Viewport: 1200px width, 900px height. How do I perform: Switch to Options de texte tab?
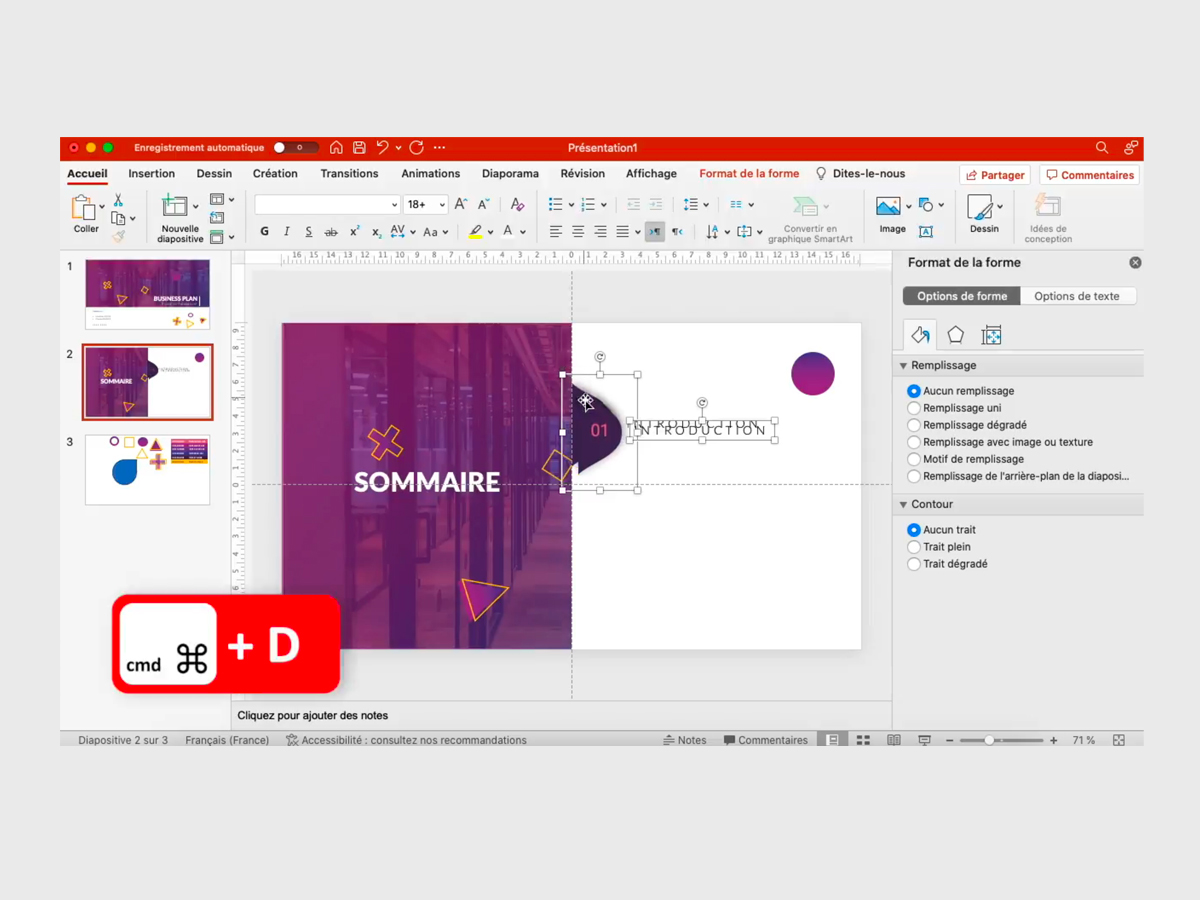[x=1077, y=296]
